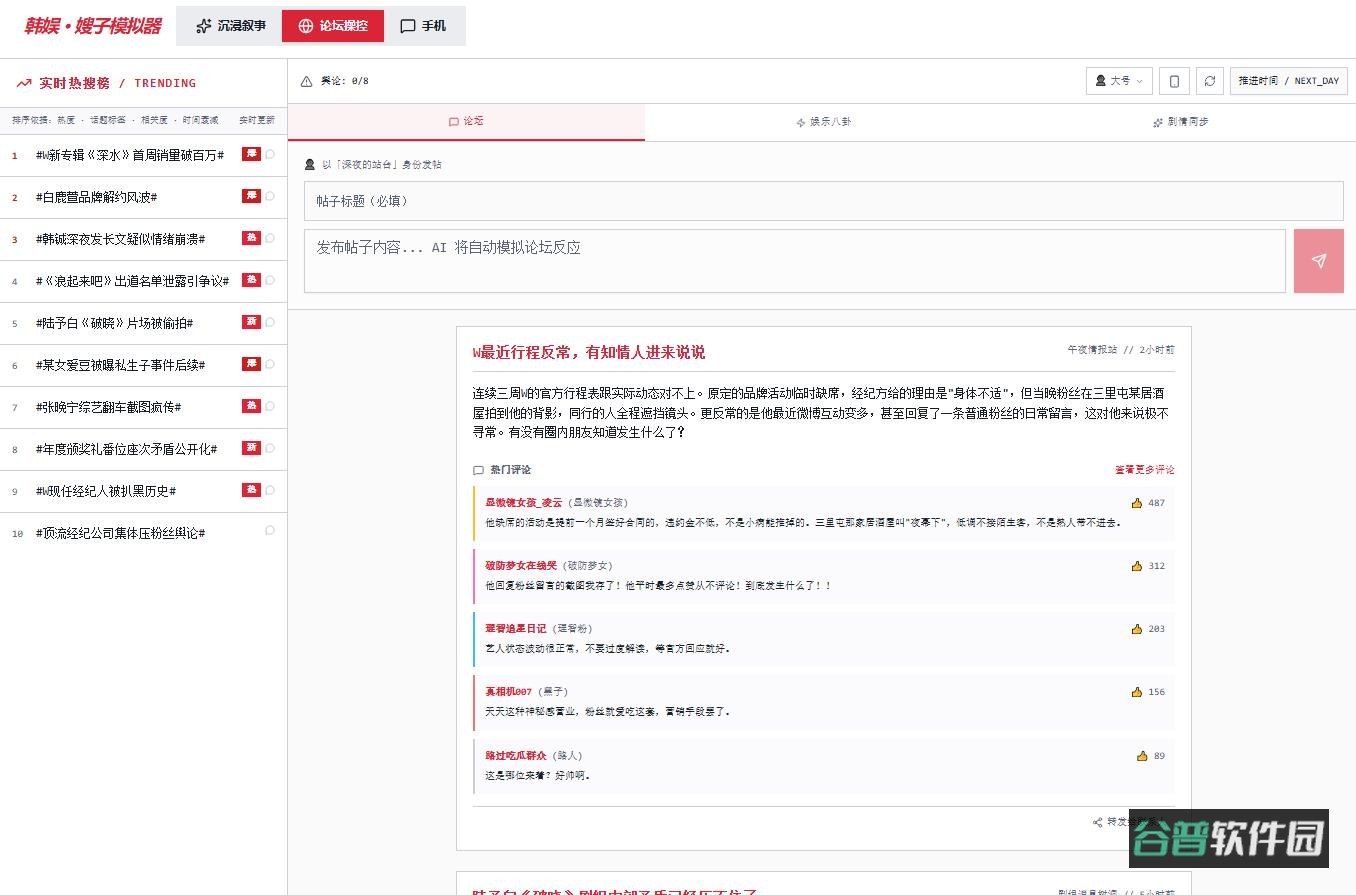Click the 午夜情报站 source label
The height and width of the screenshot is (895, 1356).
coord(1092,350)
